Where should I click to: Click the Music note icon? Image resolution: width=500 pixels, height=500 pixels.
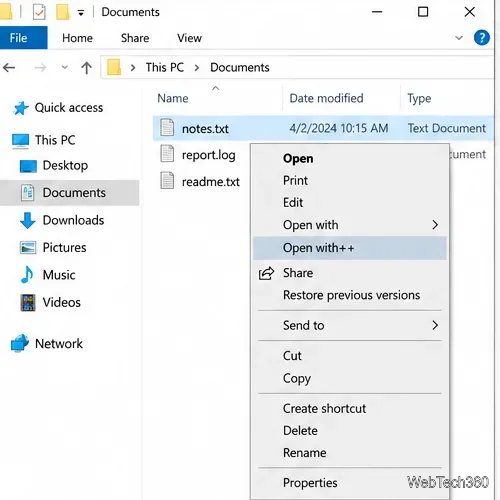pos(27,275)
